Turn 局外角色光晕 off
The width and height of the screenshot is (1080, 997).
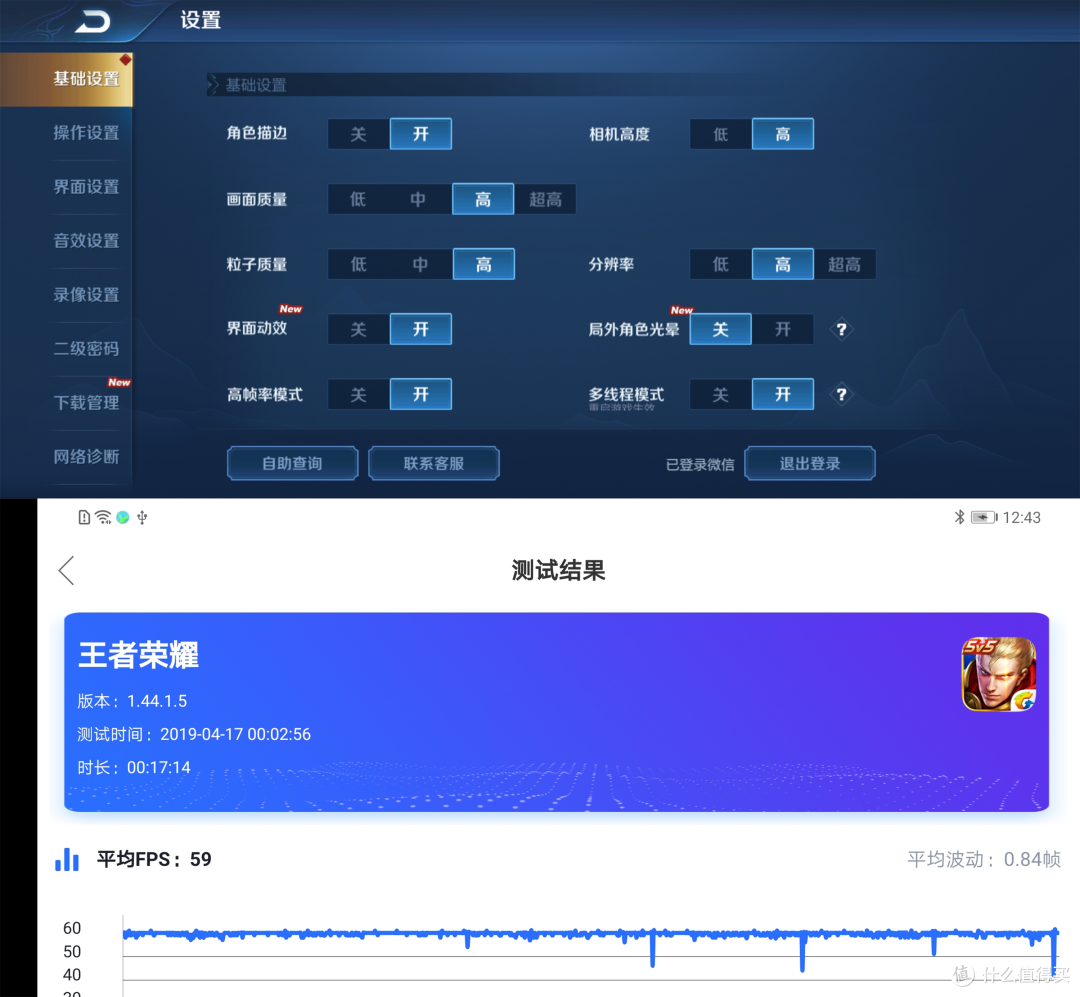(x=720, y=329)
